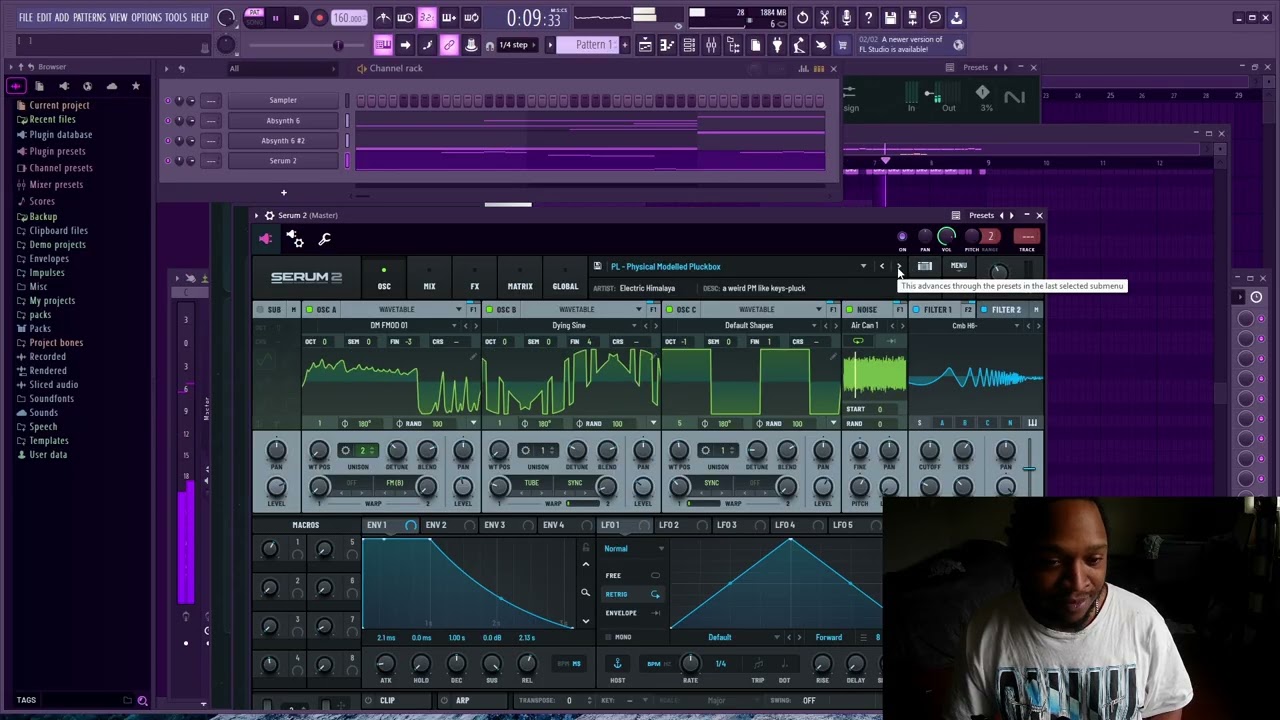Select the Serum 2 channel button

283,161
